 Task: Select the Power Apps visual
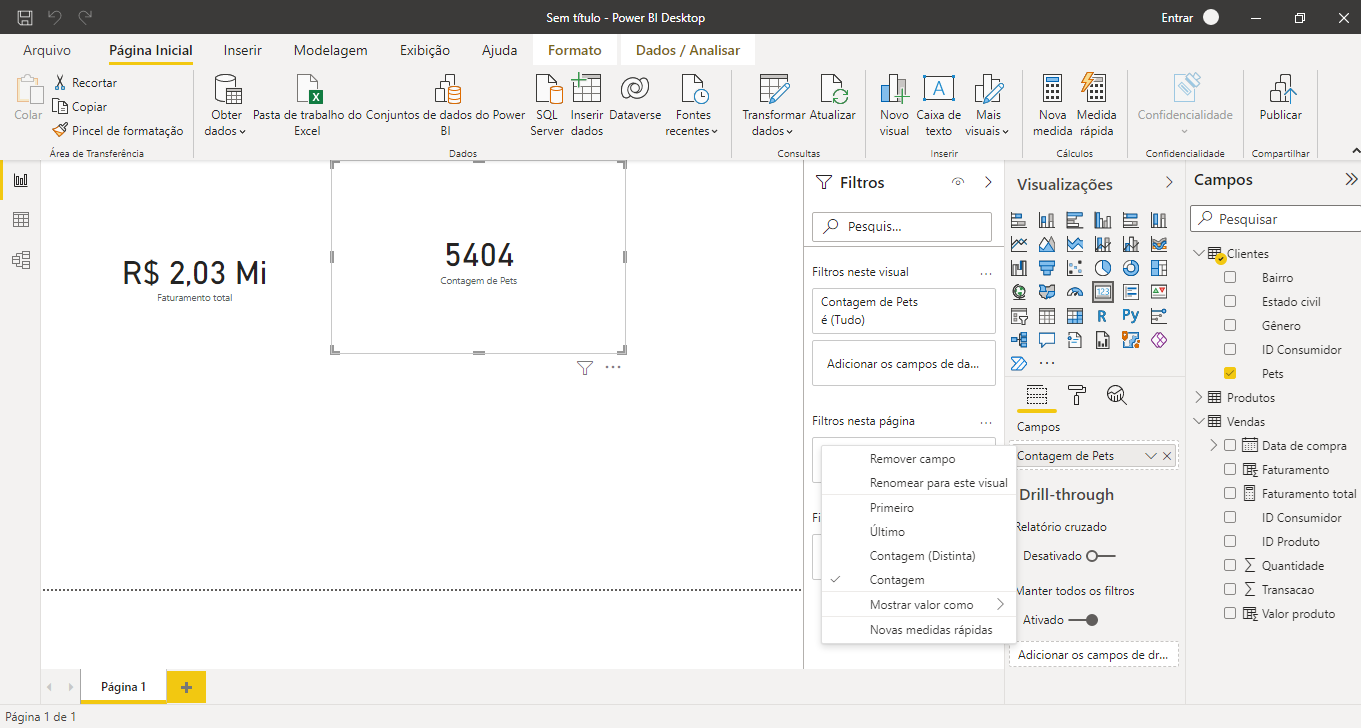point(1159,340)
